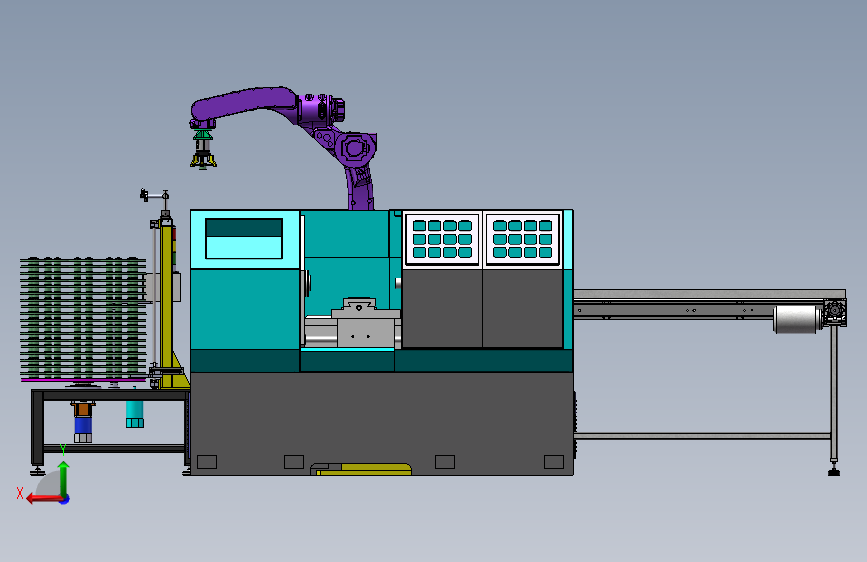Click the blue Z axis ball of the triad
This screenshot has height=562, width=867.
coord(65,499)
